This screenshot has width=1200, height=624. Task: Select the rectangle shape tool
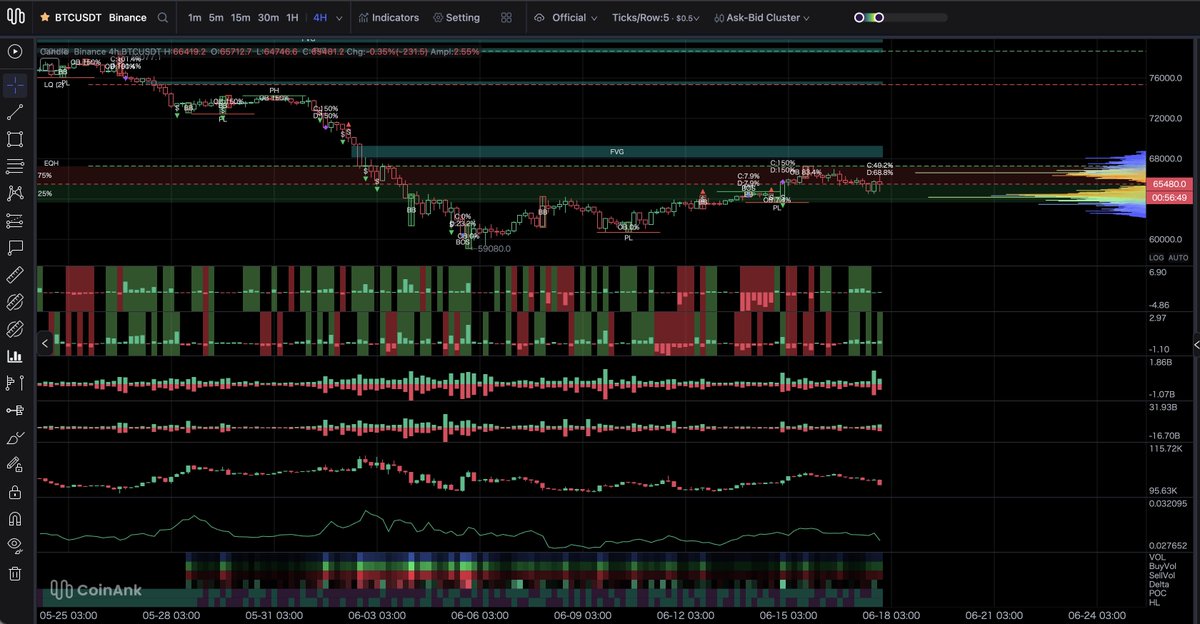[15, 139]
